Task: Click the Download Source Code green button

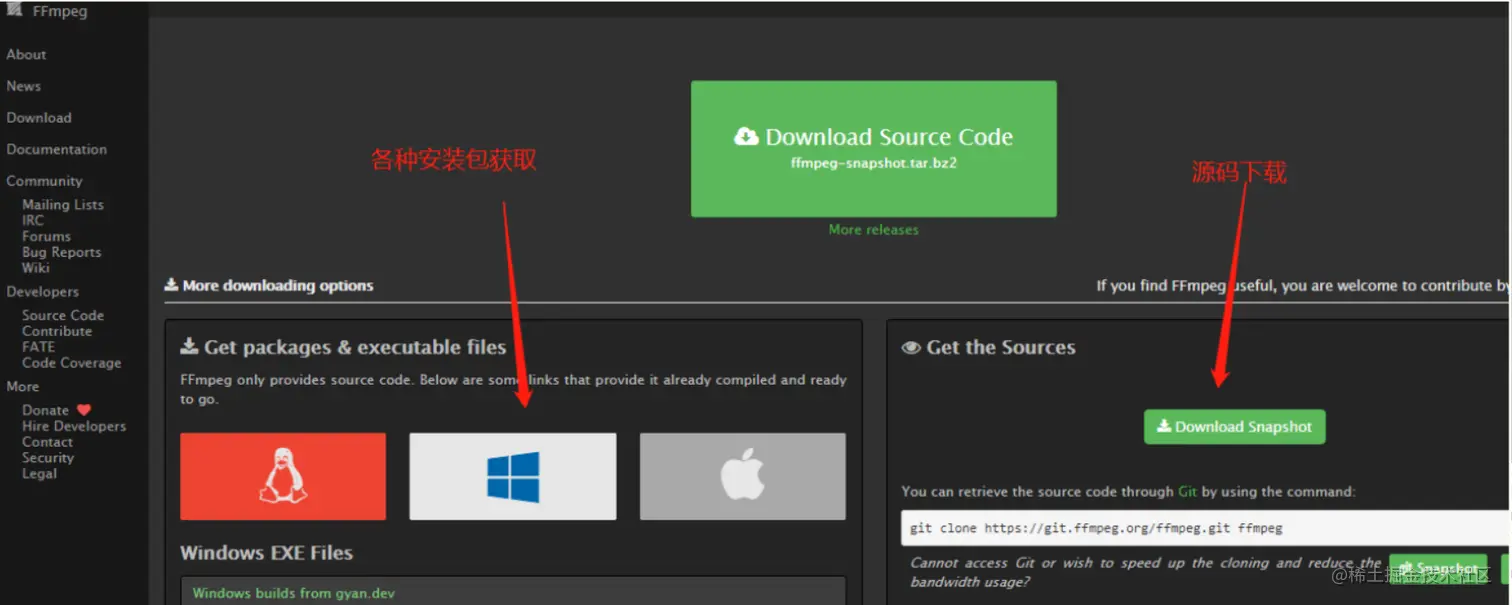Action: (x=874, y=149)
